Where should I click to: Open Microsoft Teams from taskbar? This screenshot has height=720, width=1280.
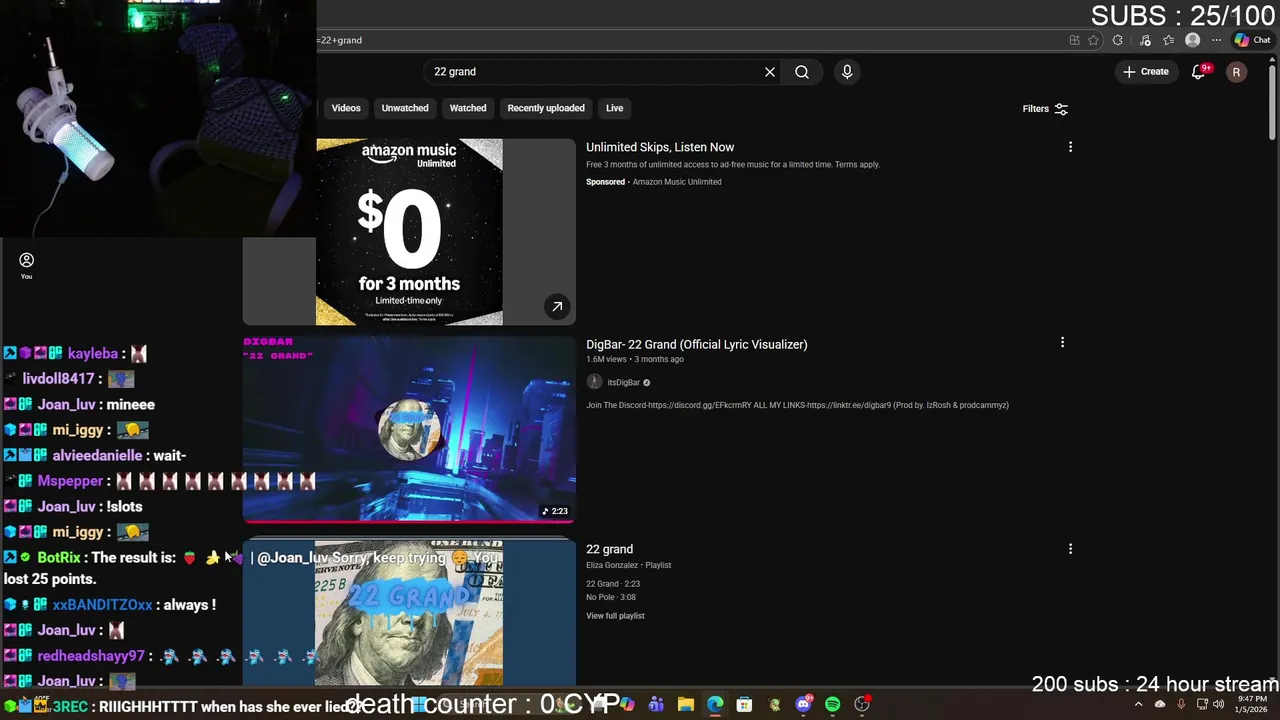656,704
